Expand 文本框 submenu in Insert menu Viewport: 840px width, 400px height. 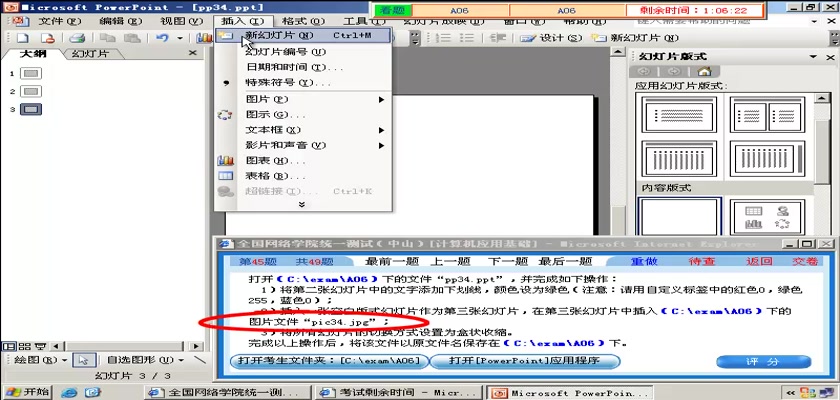point(304,130)
